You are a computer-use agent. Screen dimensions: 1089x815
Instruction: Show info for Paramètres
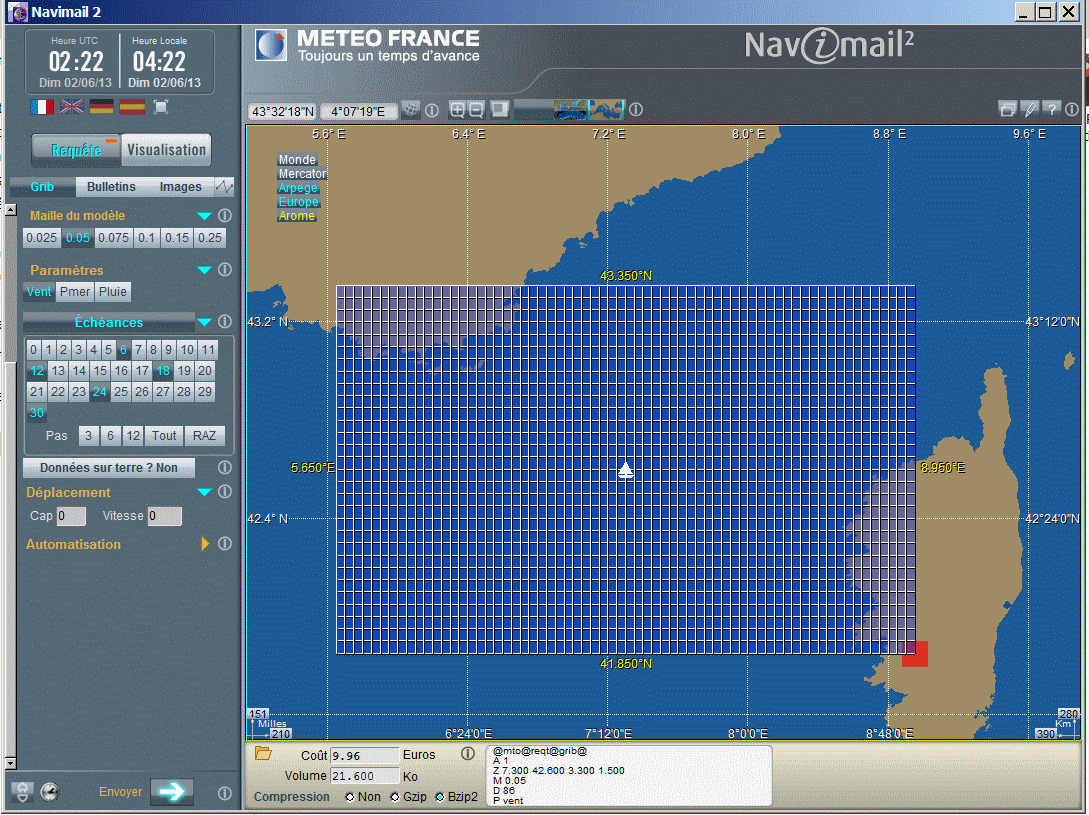(224, 270)
